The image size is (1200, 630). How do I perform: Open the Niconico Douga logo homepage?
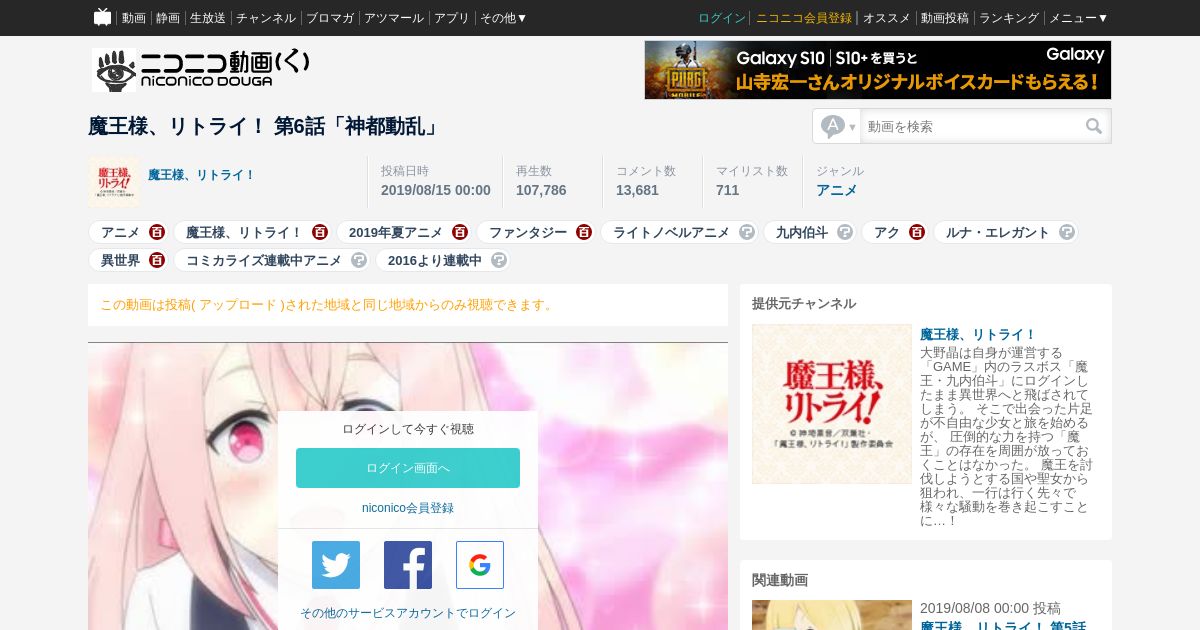201,70
